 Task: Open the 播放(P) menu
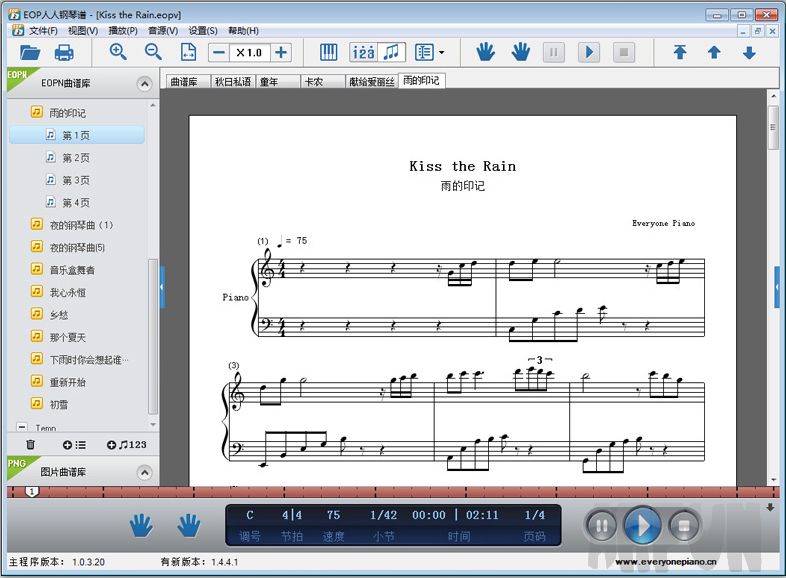point(123,31)
